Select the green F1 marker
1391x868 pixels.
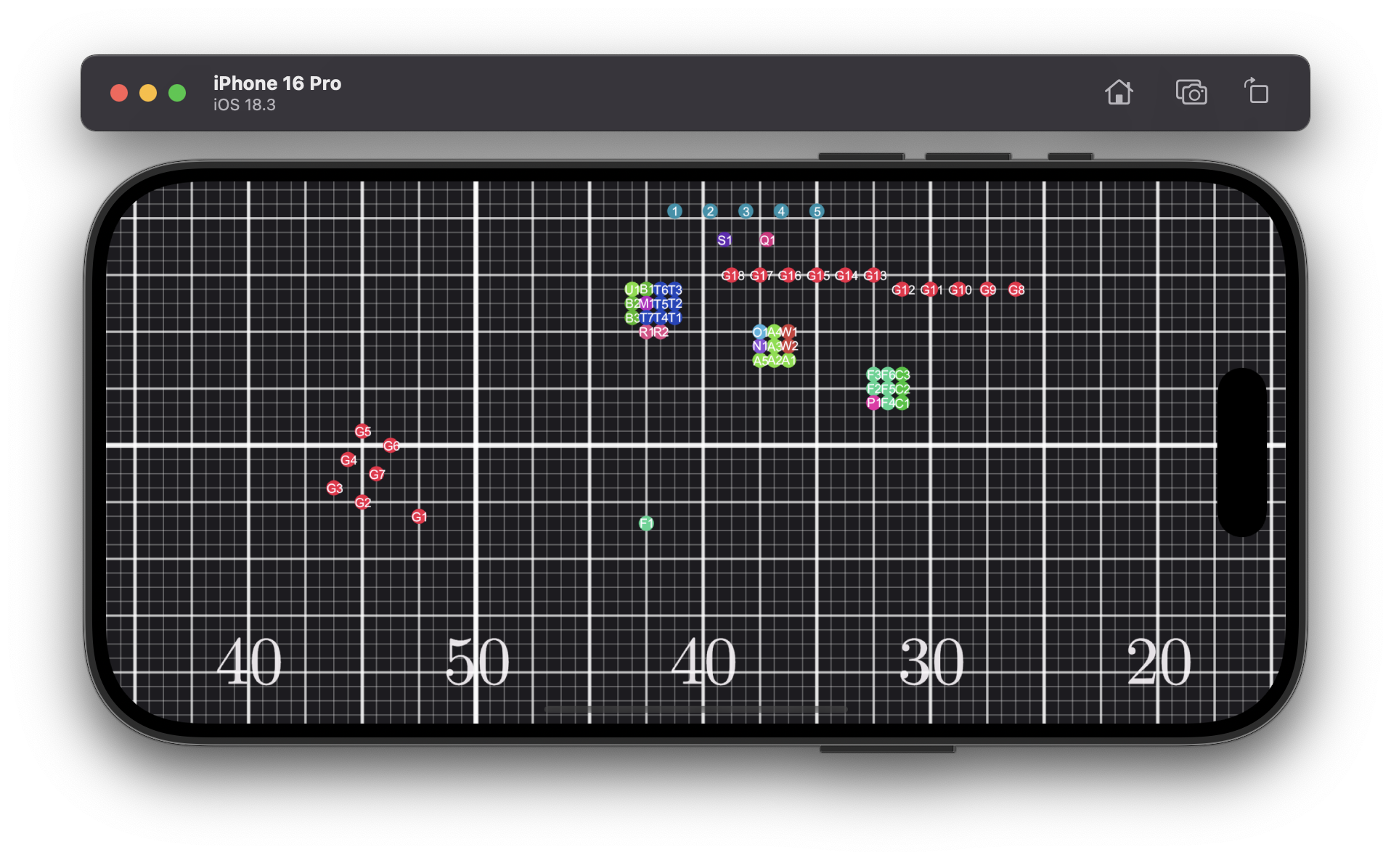tap(646, 523)
